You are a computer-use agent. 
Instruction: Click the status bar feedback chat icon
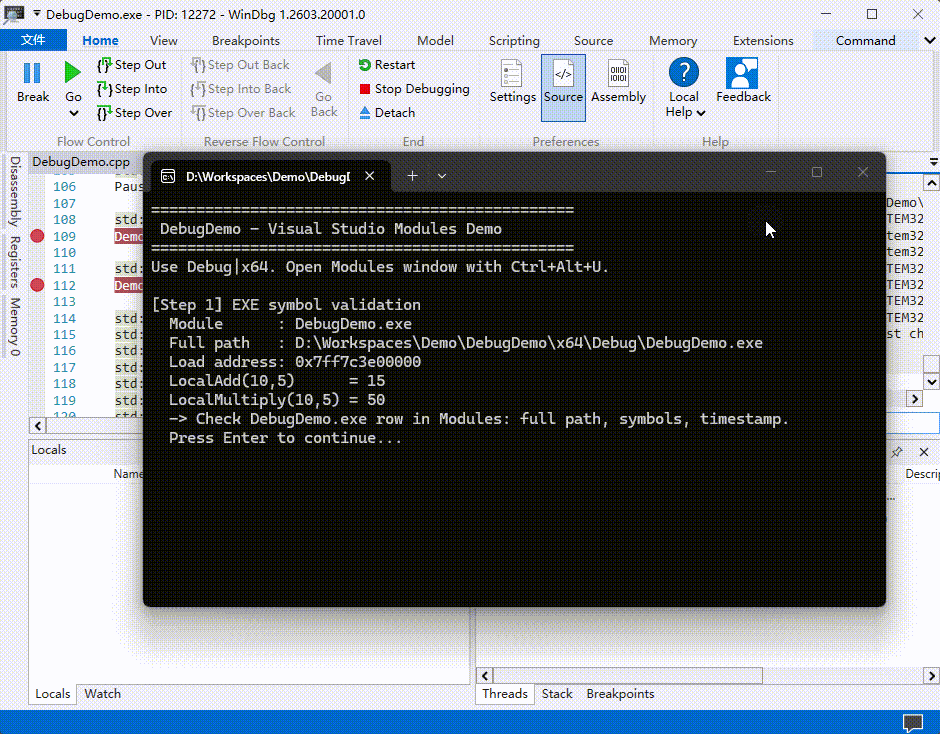point(912,722)
